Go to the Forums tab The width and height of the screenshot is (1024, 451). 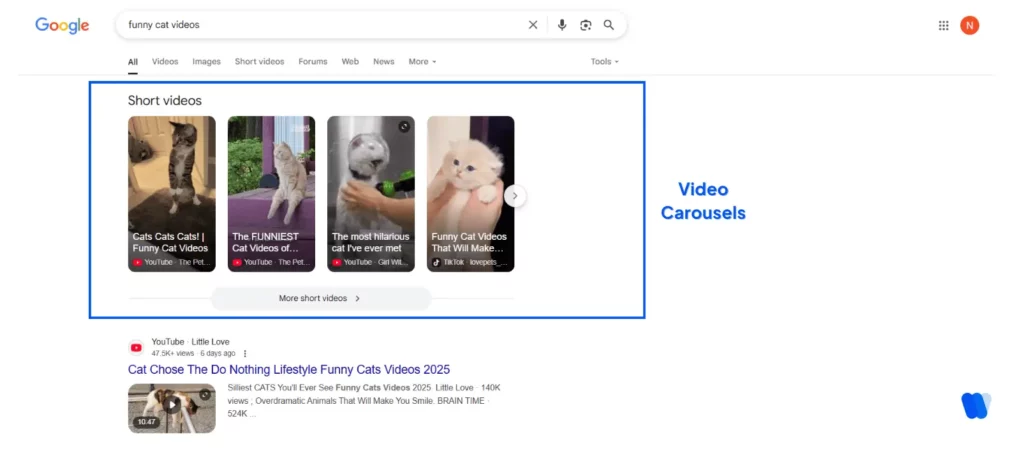313,61
